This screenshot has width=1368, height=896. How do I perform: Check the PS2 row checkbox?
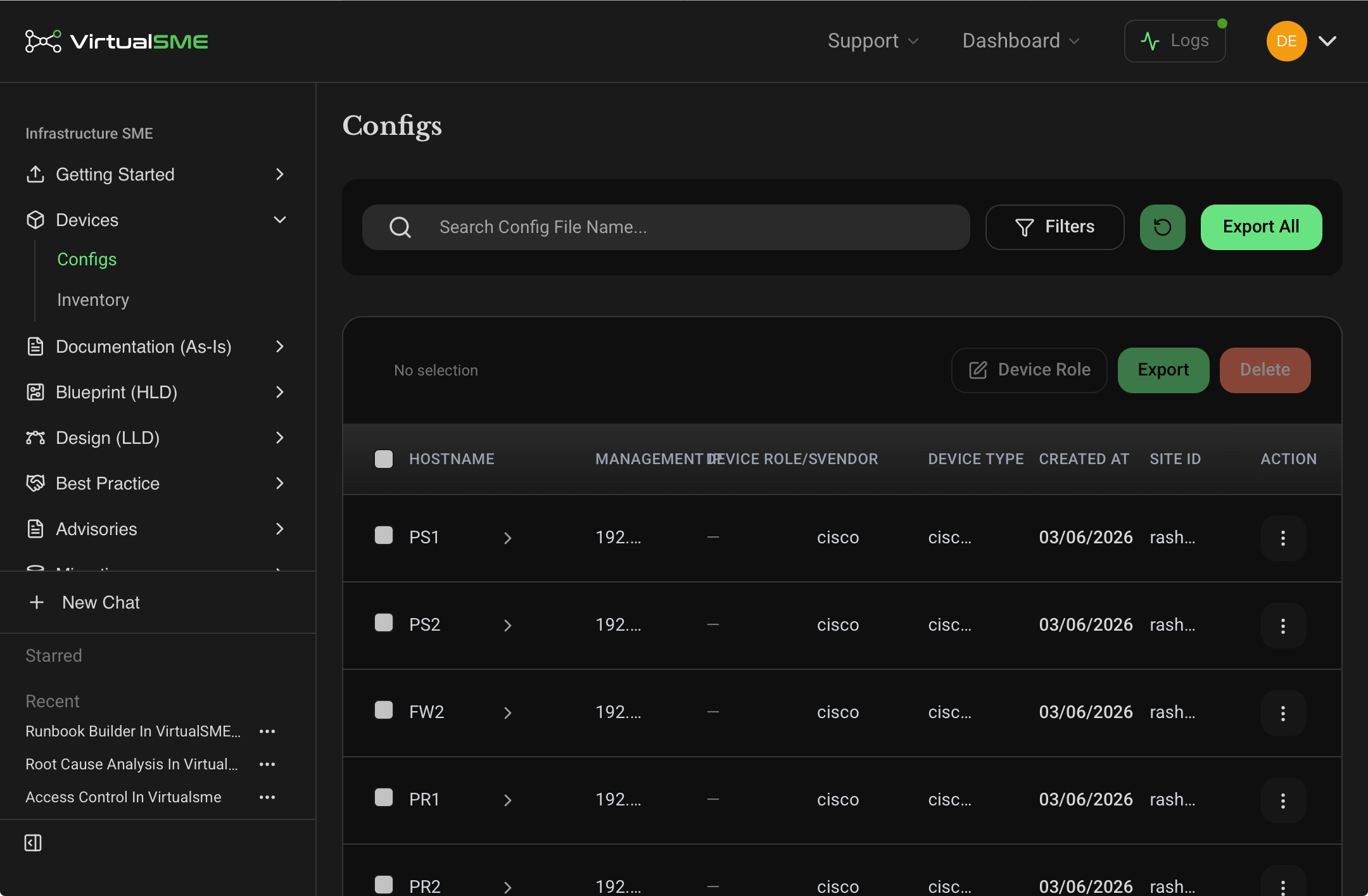tap(384, 622)
